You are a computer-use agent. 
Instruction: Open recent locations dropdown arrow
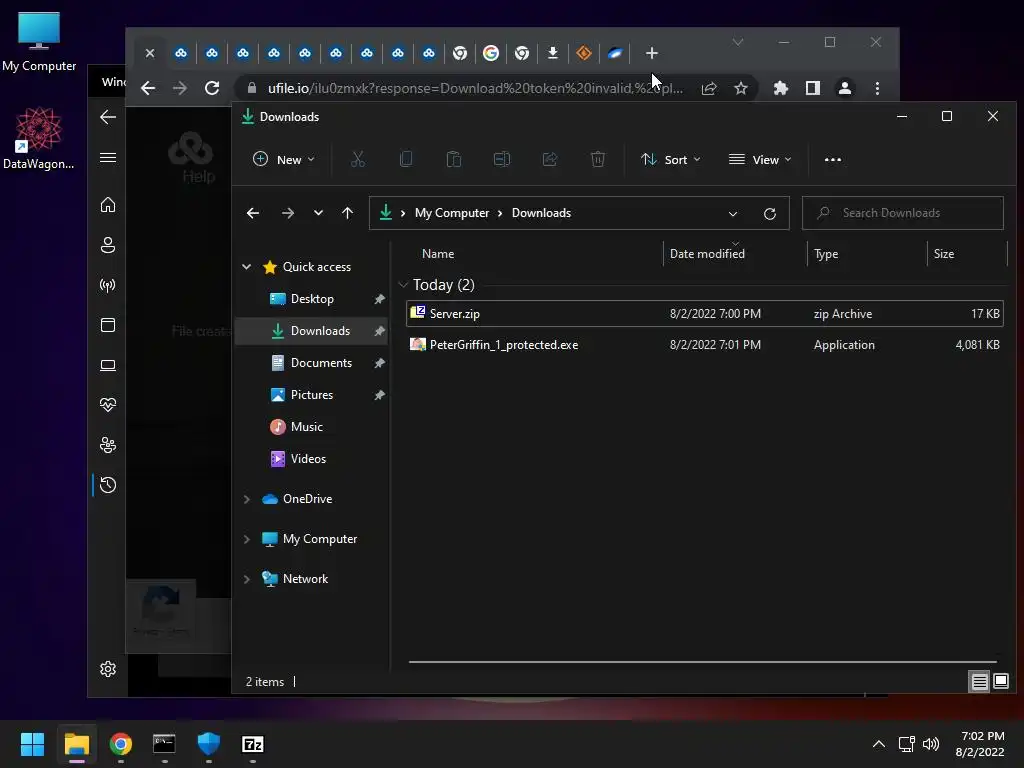[x=318, y=213]
